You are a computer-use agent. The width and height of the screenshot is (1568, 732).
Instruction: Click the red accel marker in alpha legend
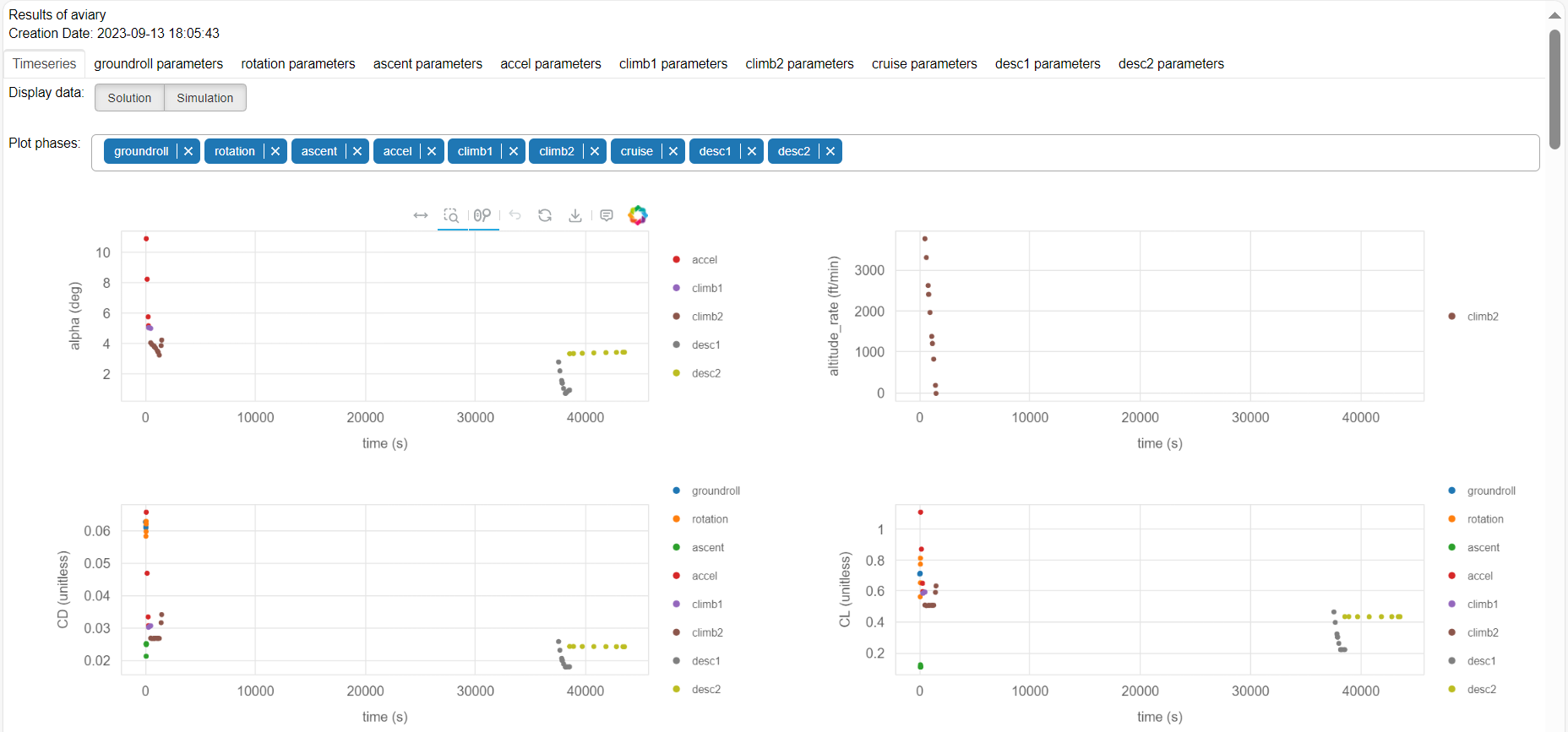click(x=676, y=260)
